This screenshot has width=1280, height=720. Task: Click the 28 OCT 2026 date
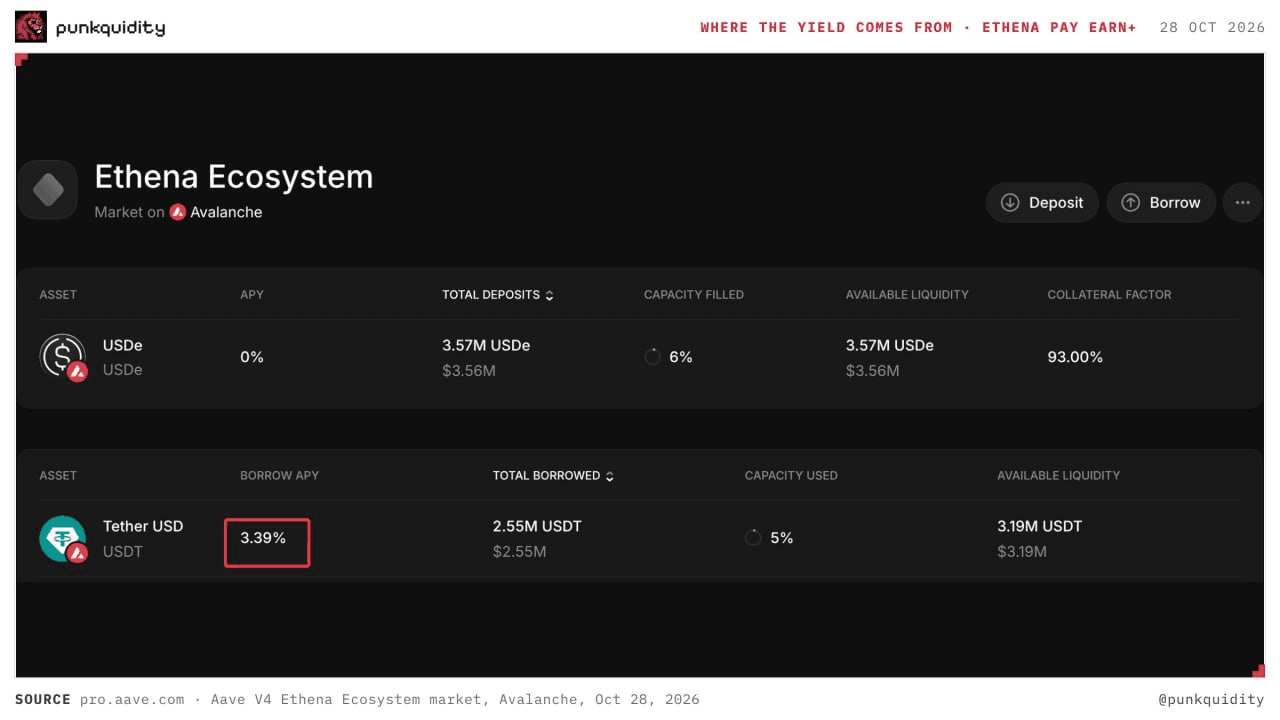(1212, 27)
